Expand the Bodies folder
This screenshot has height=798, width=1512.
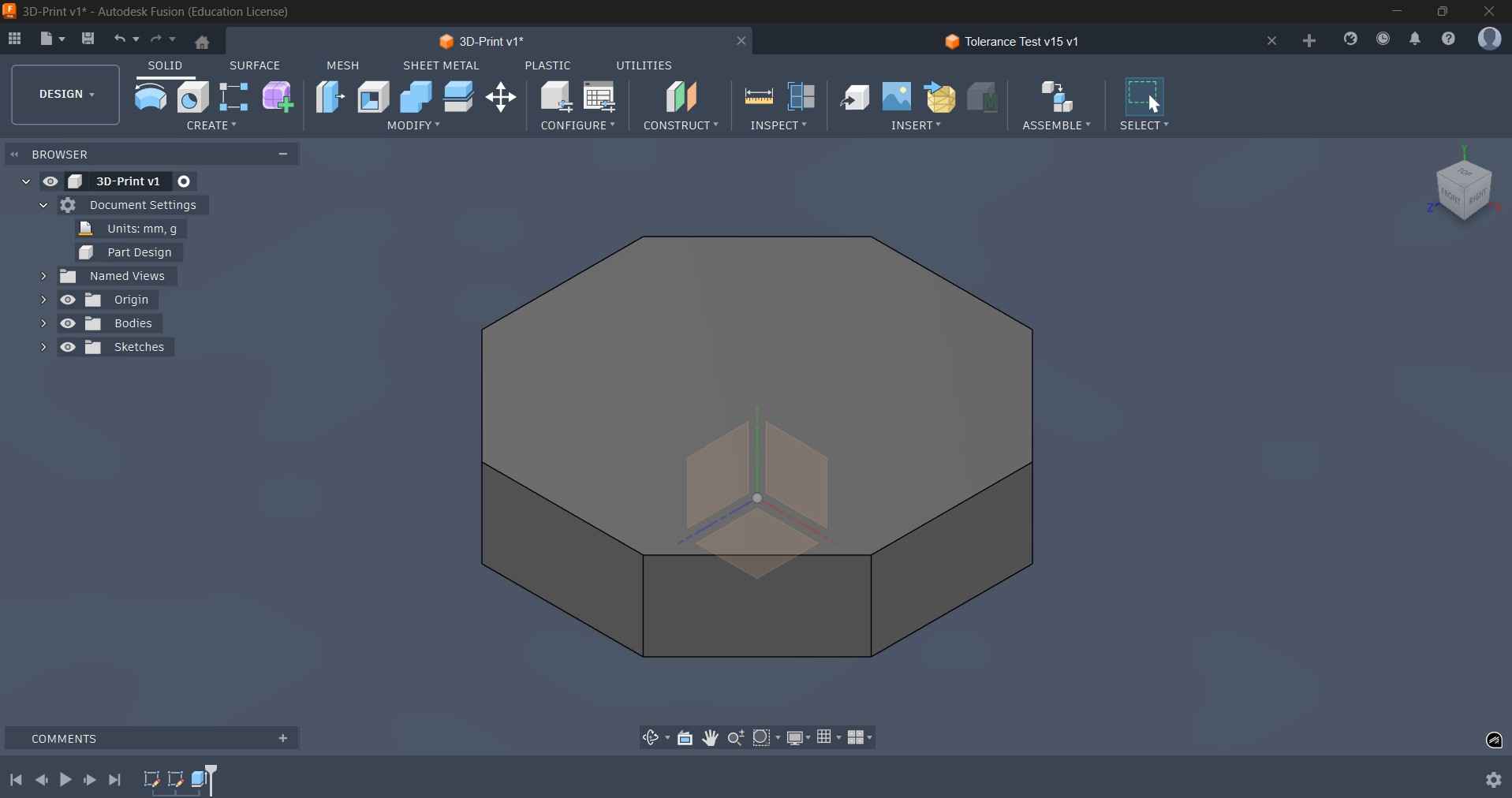43,323
